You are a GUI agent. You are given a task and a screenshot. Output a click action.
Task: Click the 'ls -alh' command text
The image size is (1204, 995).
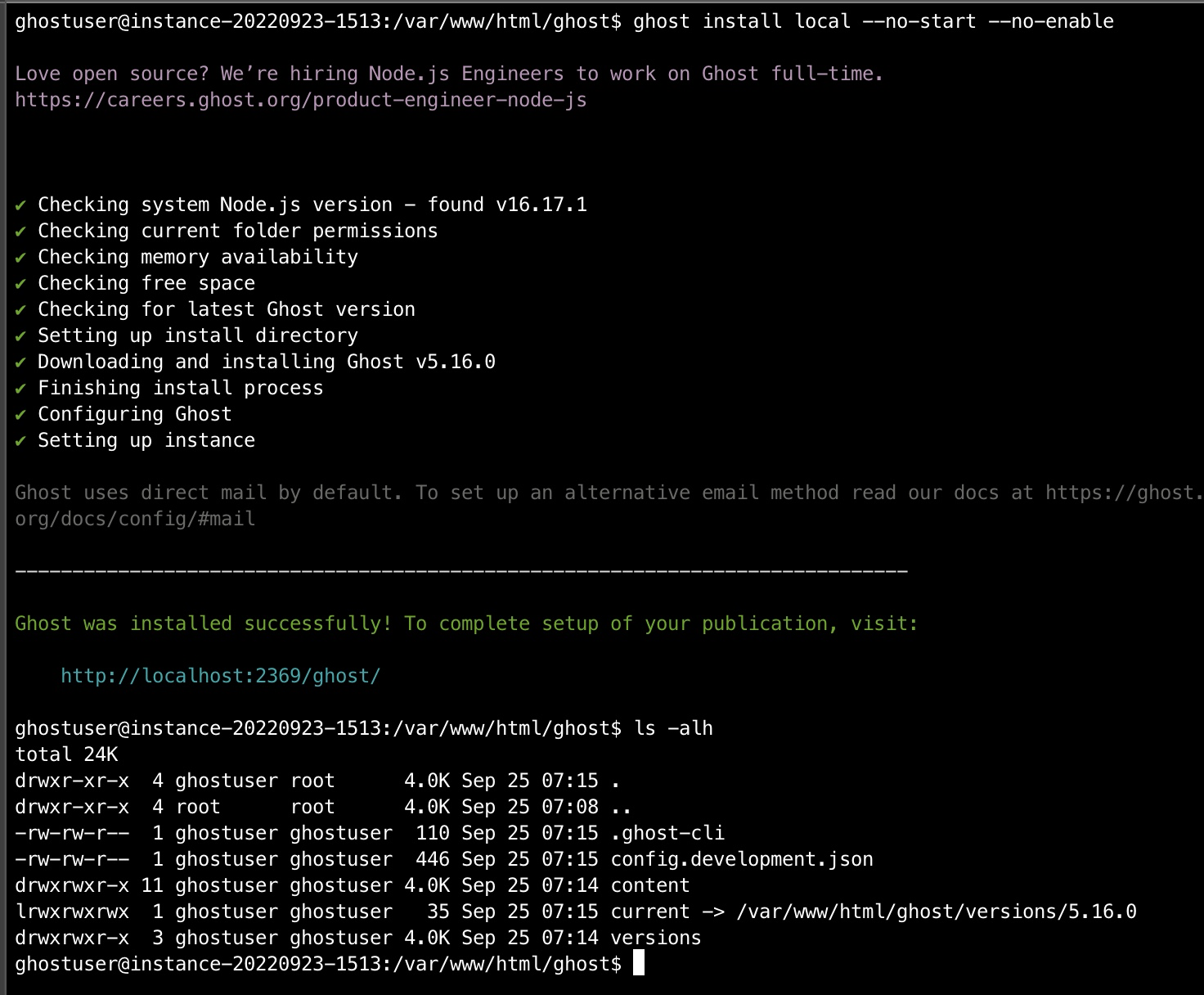coord(673,728)
